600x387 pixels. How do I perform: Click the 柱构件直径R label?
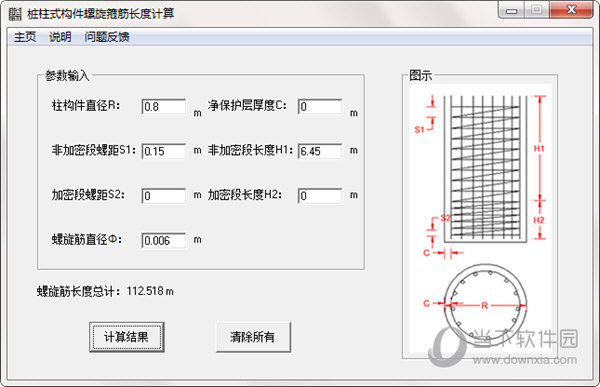(86, 105)
